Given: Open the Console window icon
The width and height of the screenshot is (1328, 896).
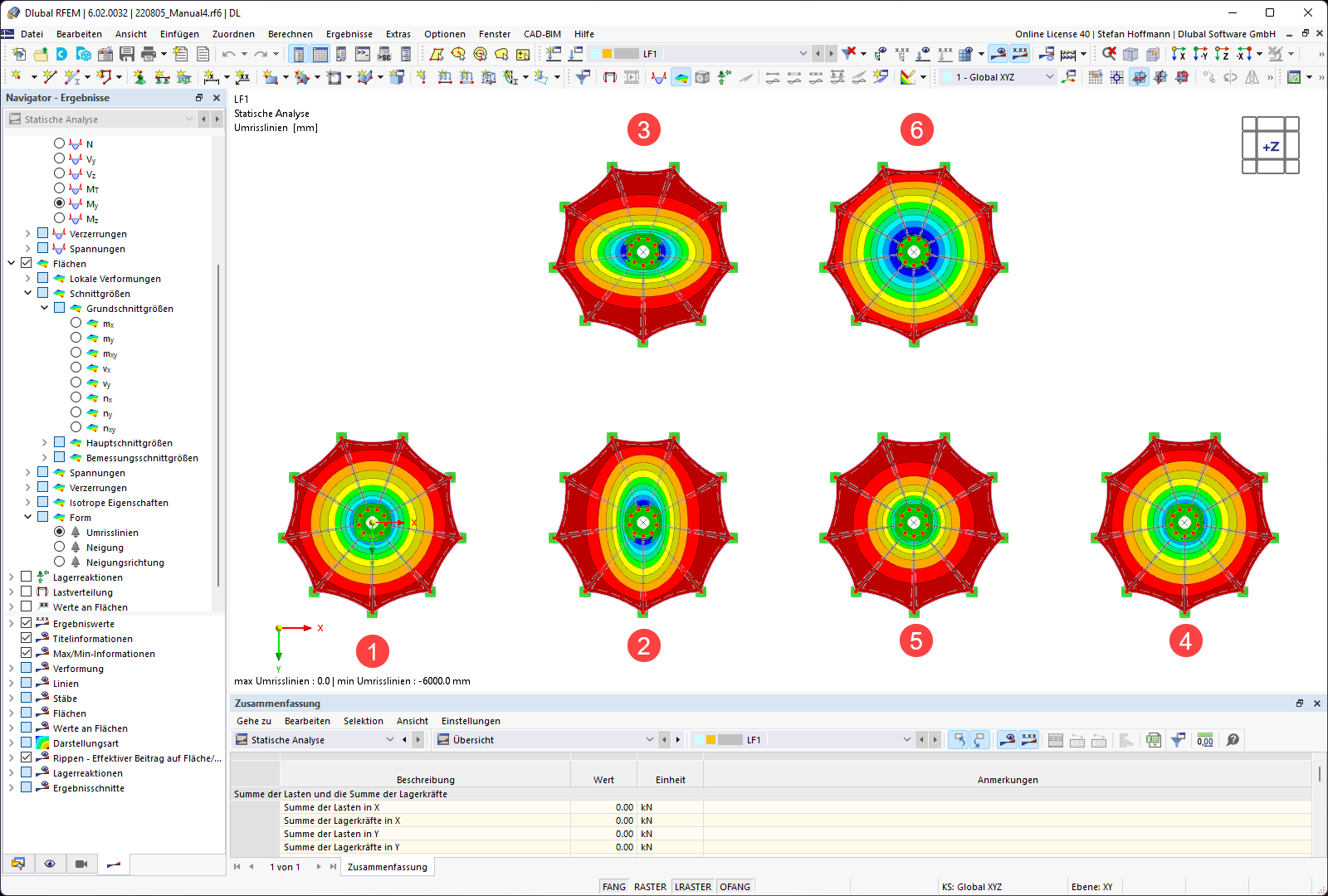Looking at the screenshot, I should 363,54.
